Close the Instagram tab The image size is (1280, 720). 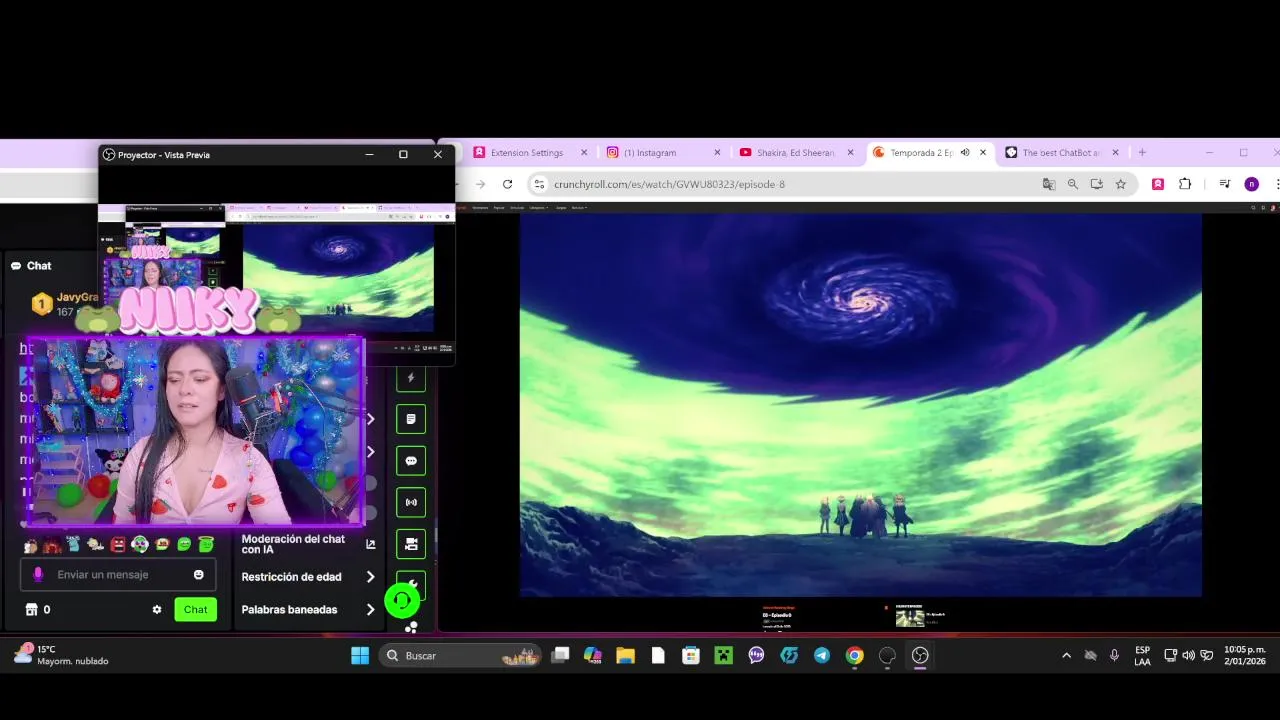(x=717, y=153)
